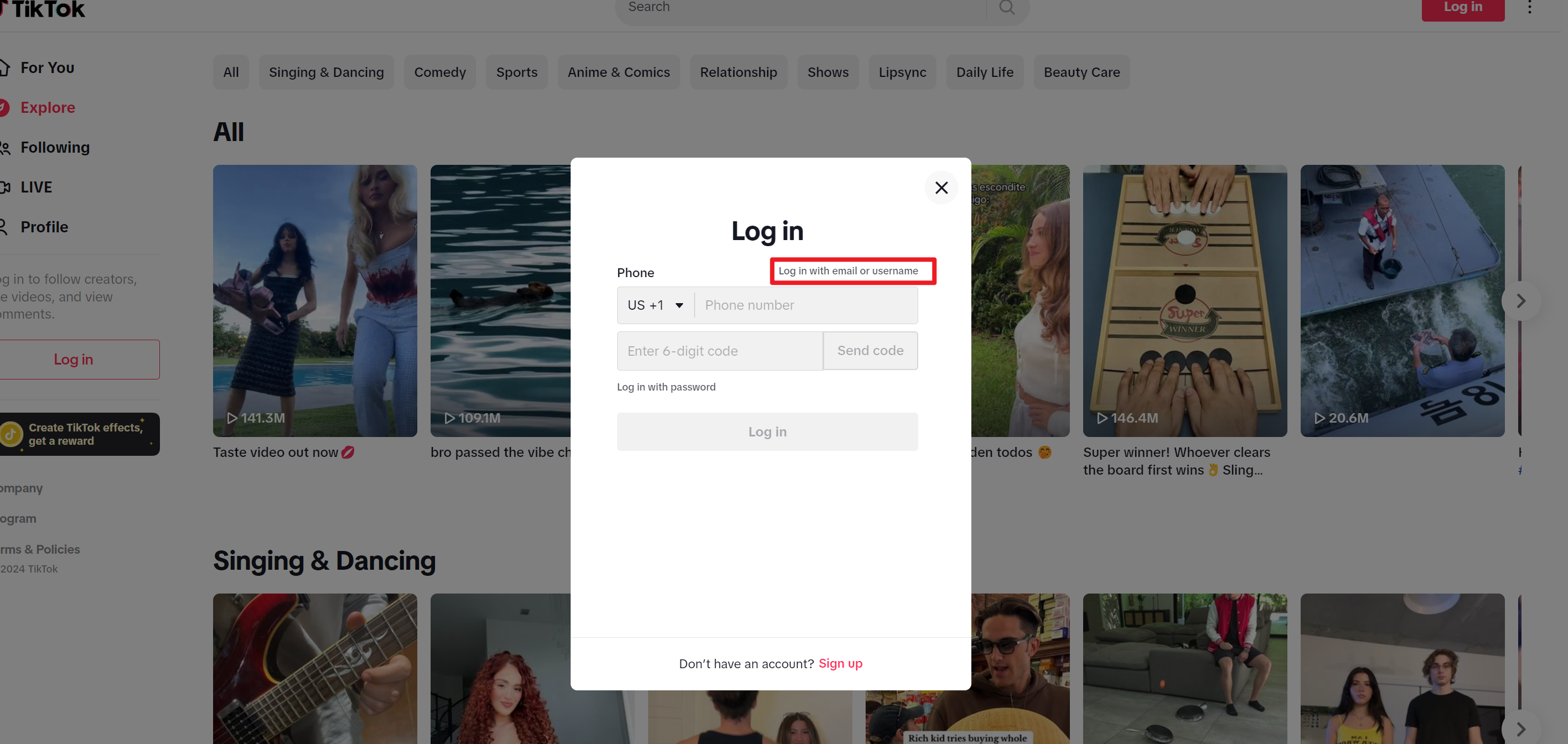Click Log in with password link

coord(666,387)
